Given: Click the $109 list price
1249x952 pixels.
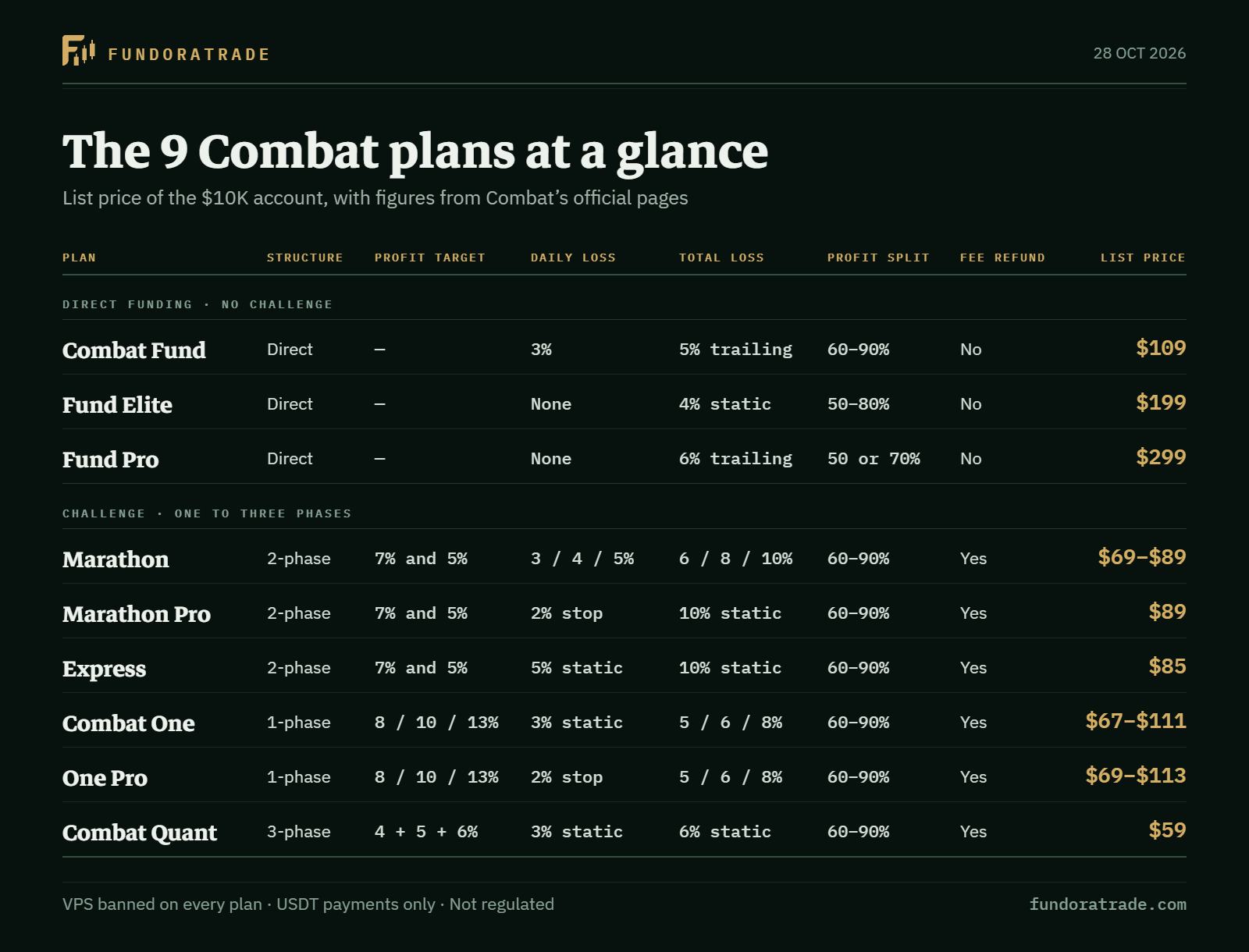Looking at the screenshot, I should [1161, 348].
